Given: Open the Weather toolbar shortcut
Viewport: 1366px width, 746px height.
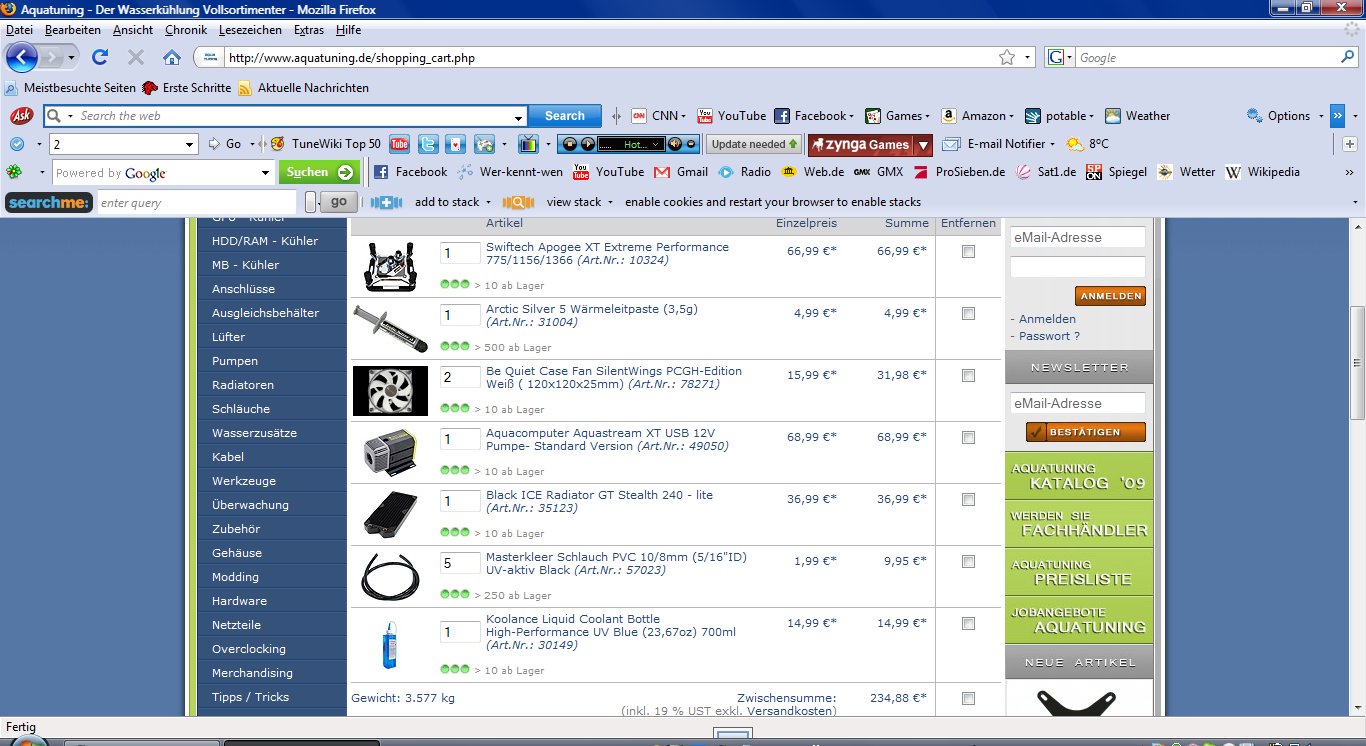Looking at the screenshot, I should [x=1137, y=116].
